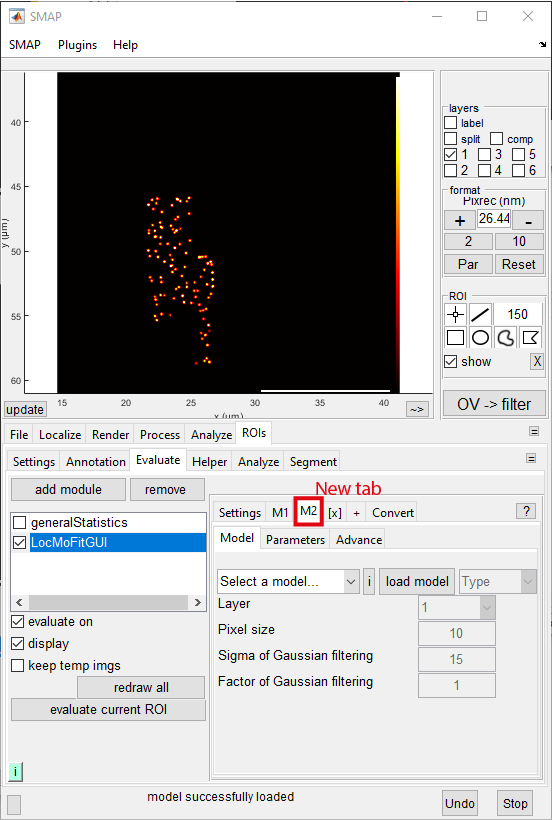This screenshot has height=820, width=553.
Task: Toggle the comp checkbox
Action: coord(496,139)
